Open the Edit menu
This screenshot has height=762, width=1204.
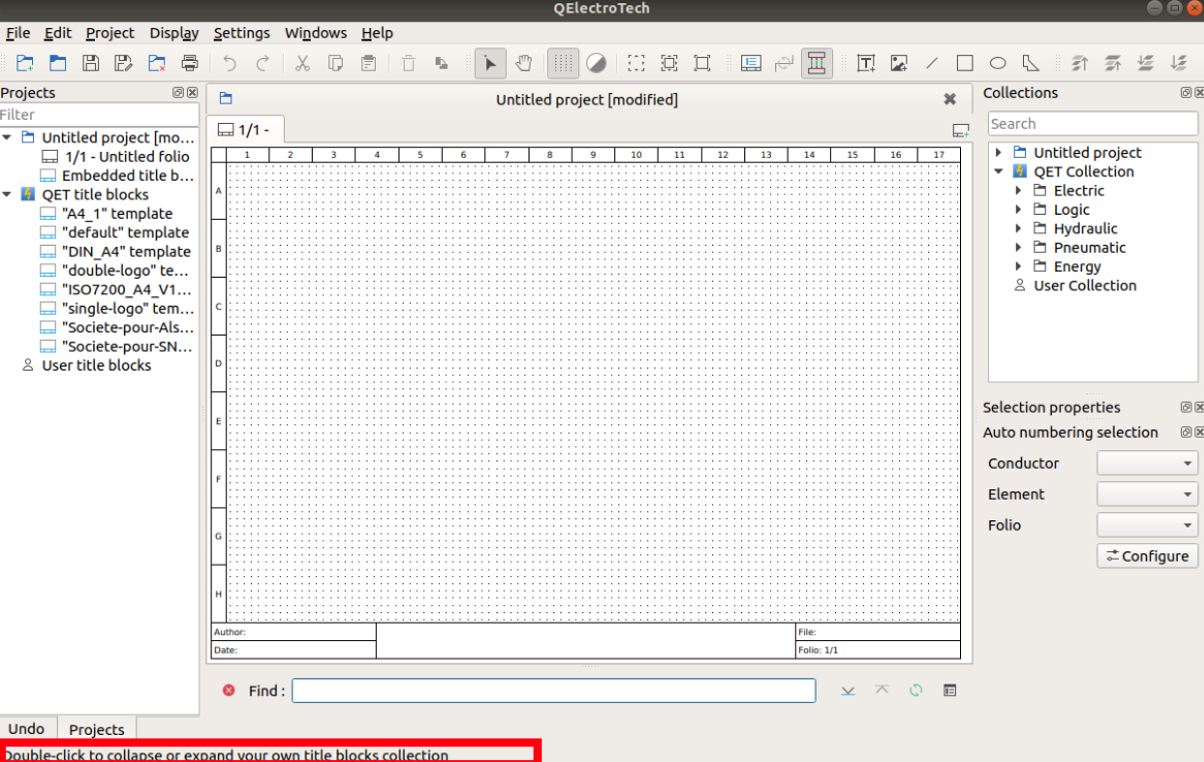click(x=57, y=33)
